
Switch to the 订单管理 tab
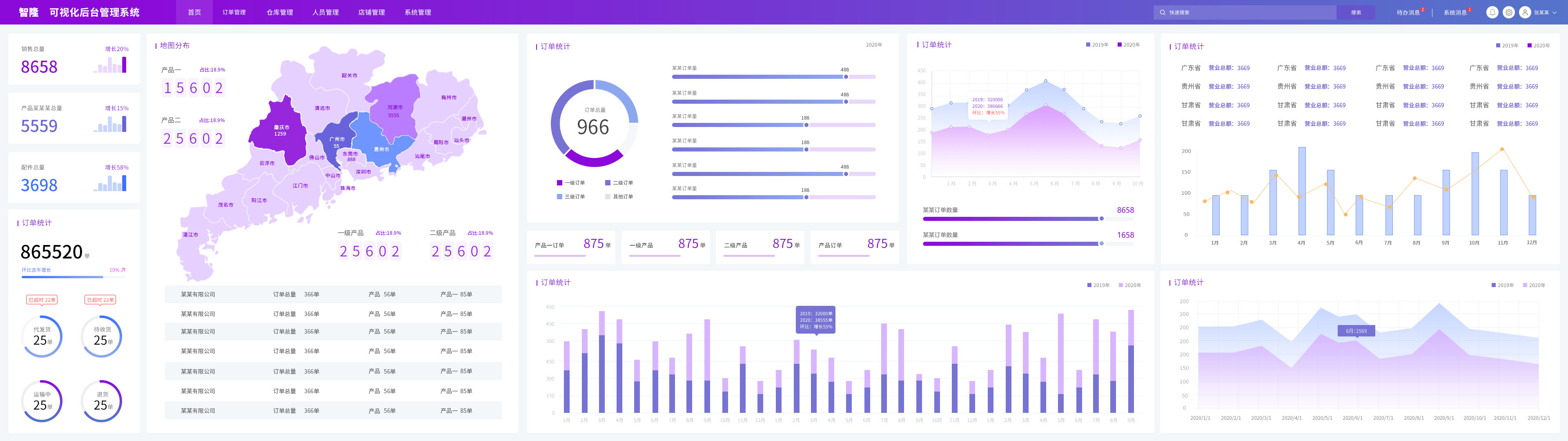(x=234, y=12)
